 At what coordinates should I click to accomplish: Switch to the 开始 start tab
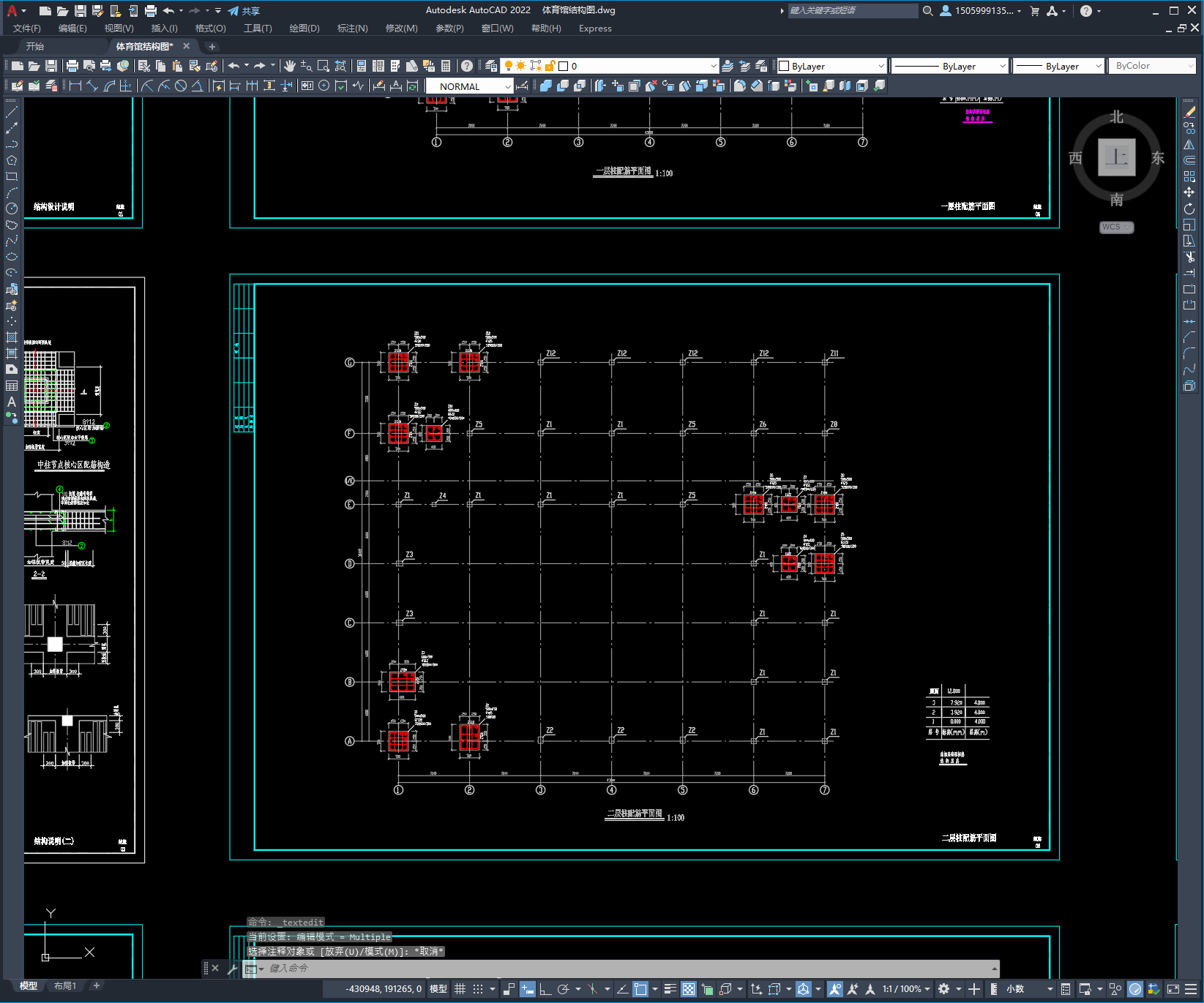point(35,46)
